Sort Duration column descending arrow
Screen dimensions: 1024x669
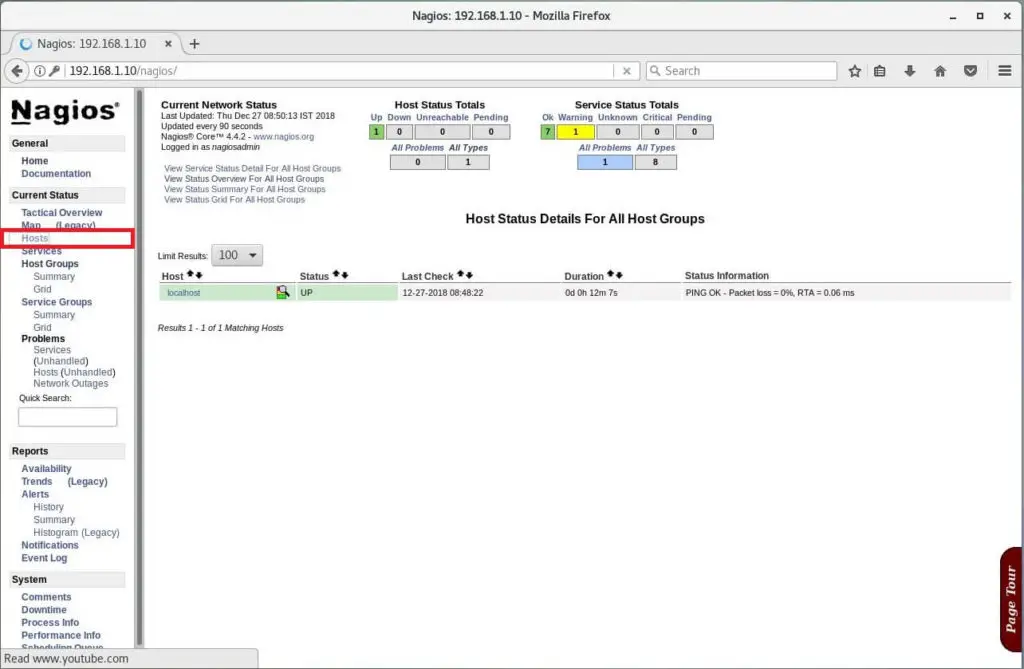point(618,275)
